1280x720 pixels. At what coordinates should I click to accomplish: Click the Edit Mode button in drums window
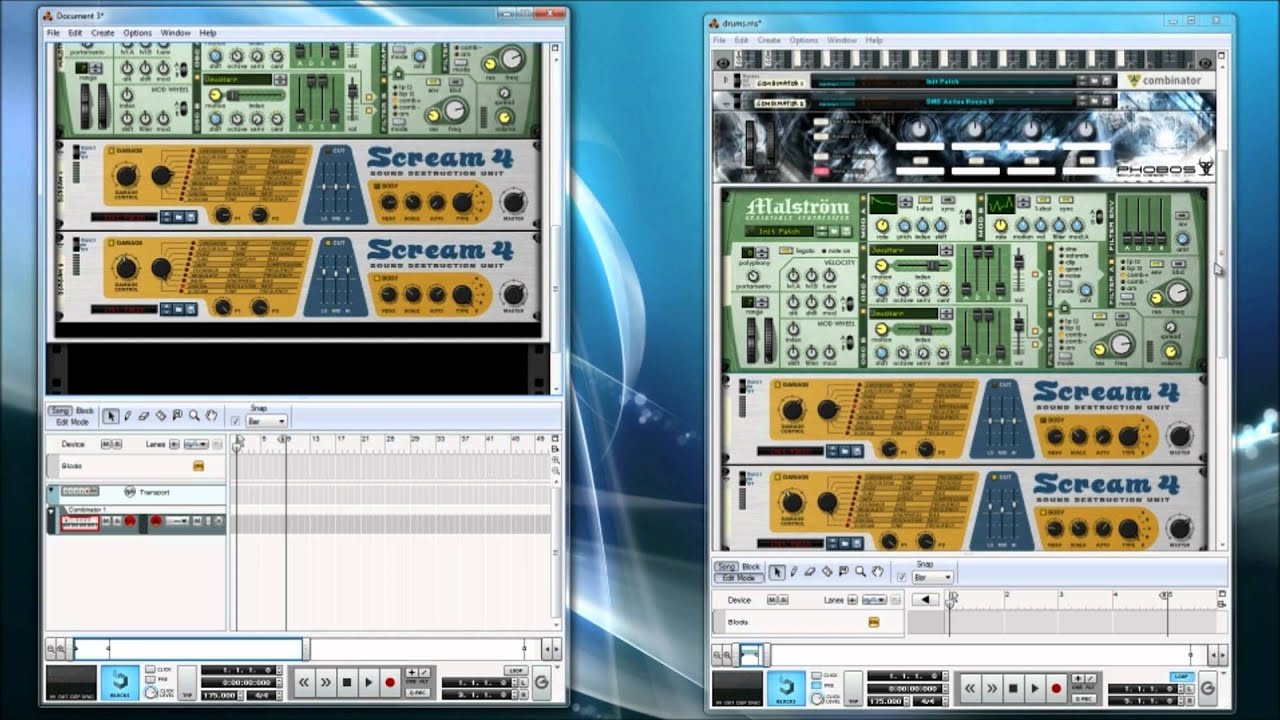click(739, 578)
